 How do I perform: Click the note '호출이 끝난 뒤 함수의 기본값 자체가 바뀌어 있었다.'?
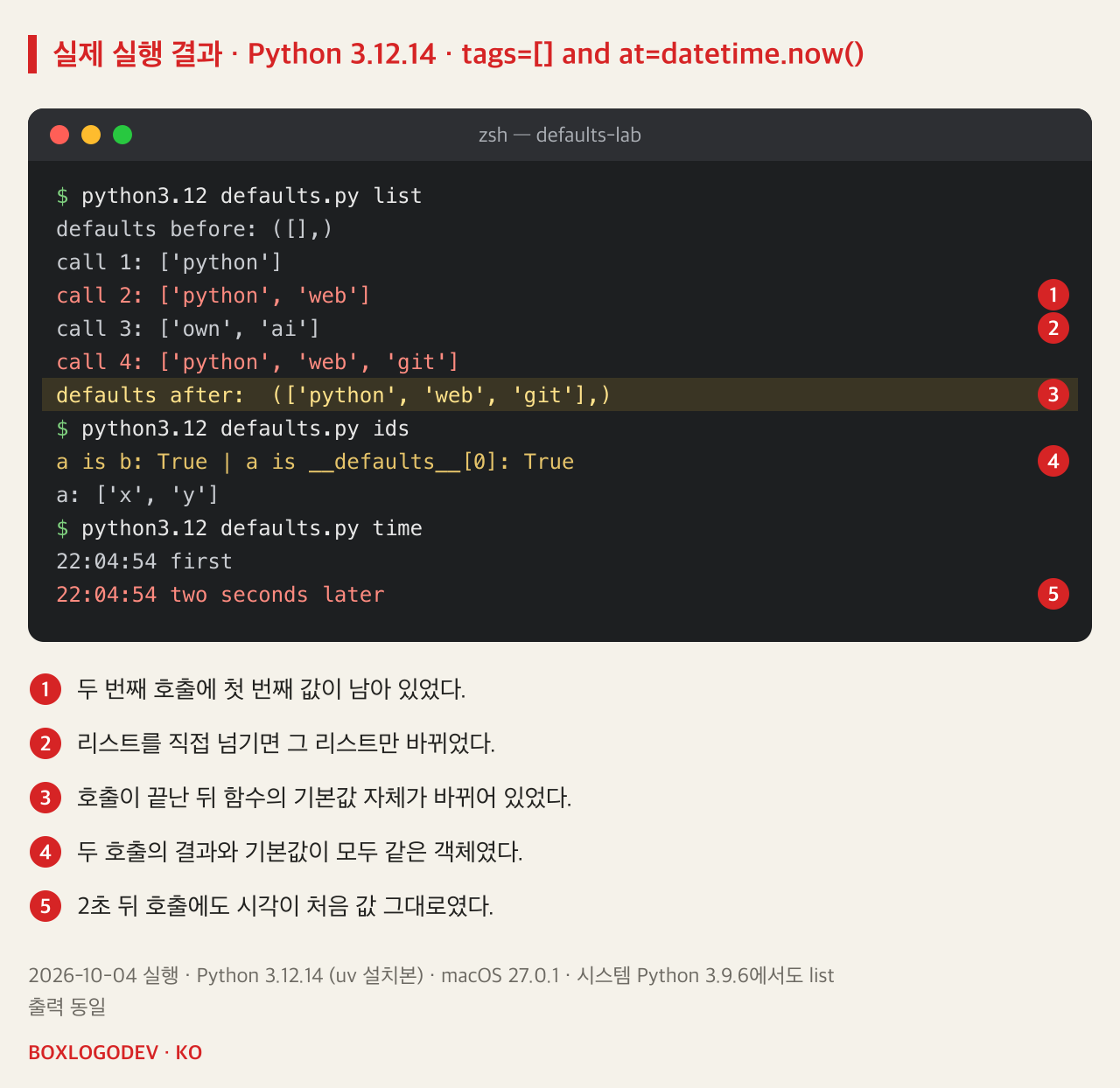pyautogui.click(x=325, y=798)
